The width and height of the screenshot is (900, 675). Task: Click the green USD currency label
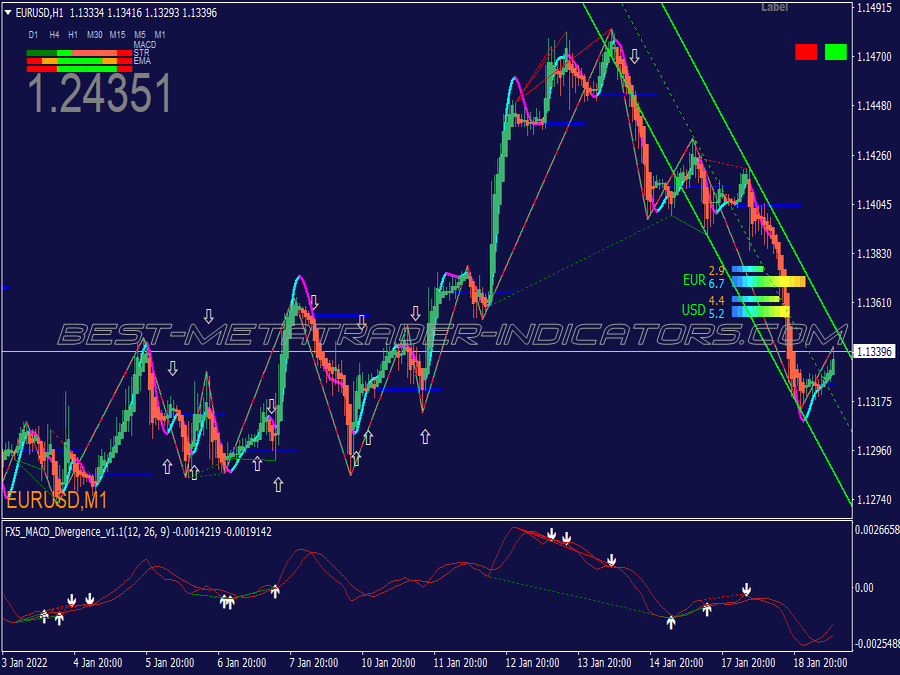[693, 310]
